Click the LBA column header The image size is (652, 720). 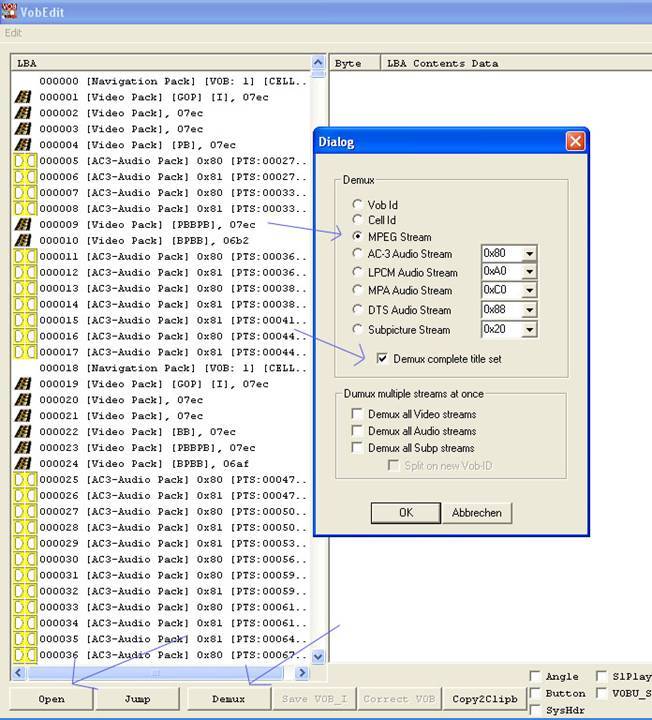click(x=161, y=63)
